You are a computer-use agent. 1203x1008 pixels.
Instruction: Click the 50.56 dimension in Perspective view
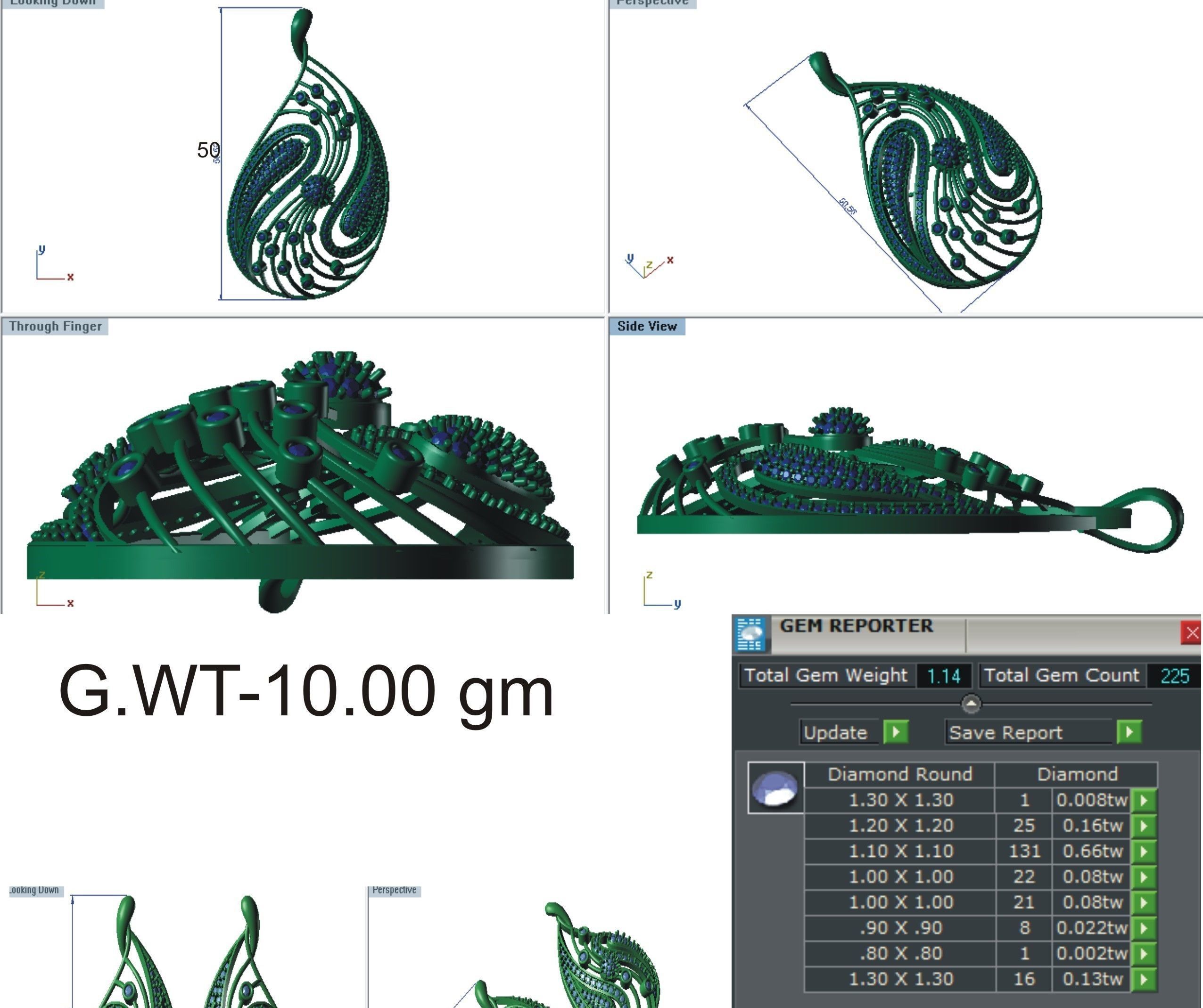tap(847, 207)
